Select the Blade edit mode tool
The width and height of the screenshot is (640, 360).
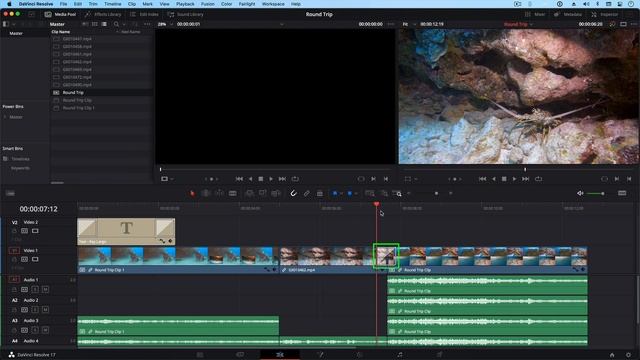click(x=233, y=193)
